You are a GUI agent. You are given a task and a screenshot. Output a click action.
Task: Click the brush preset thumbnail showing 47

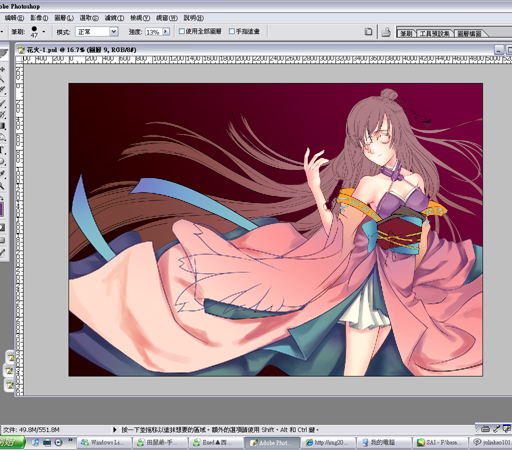[x=34, y=32]
